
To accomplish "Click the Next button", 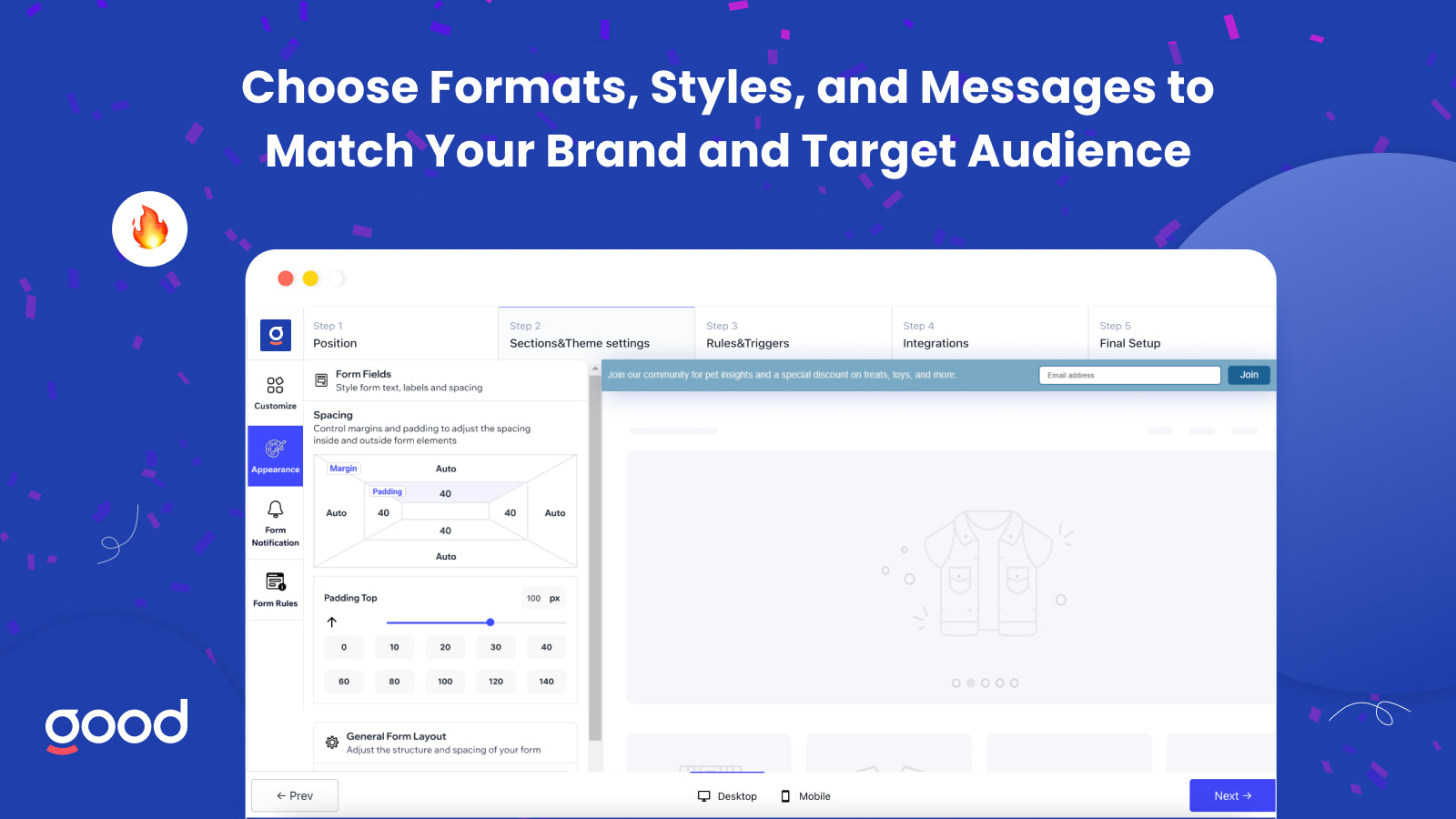I will pos(1232,795).
